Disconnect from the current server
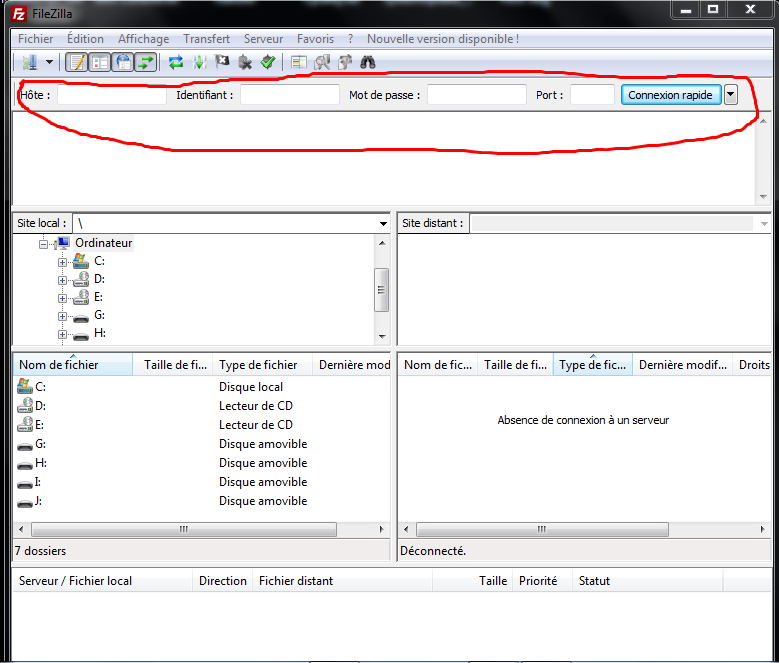779x663 pixels. click(x=245, y=62)
